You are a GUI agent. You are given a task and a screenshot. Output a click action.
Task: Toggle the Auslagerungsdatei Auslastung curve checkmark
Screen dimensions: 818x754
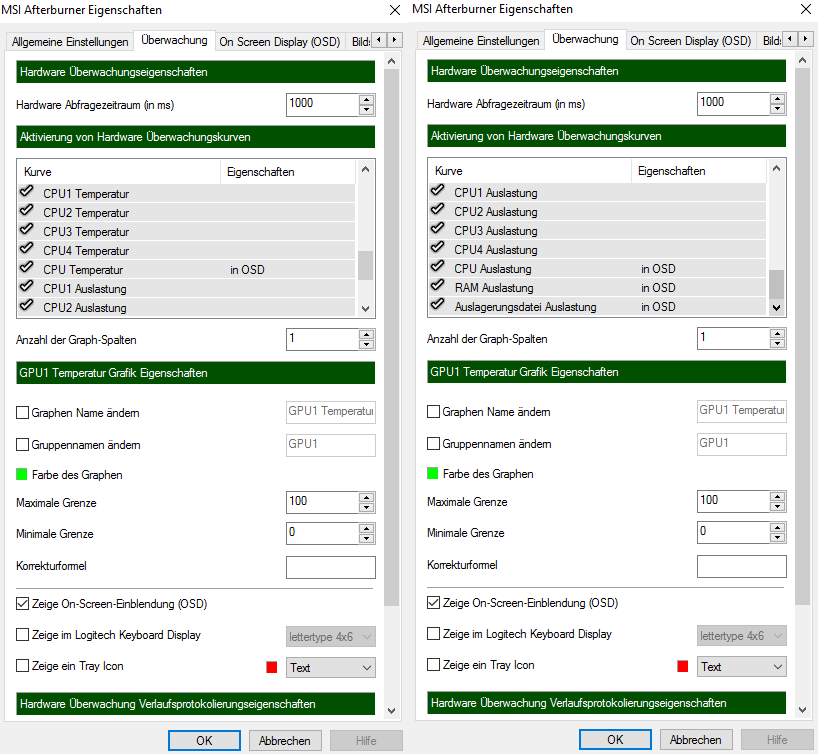click(x=438, y=304)
